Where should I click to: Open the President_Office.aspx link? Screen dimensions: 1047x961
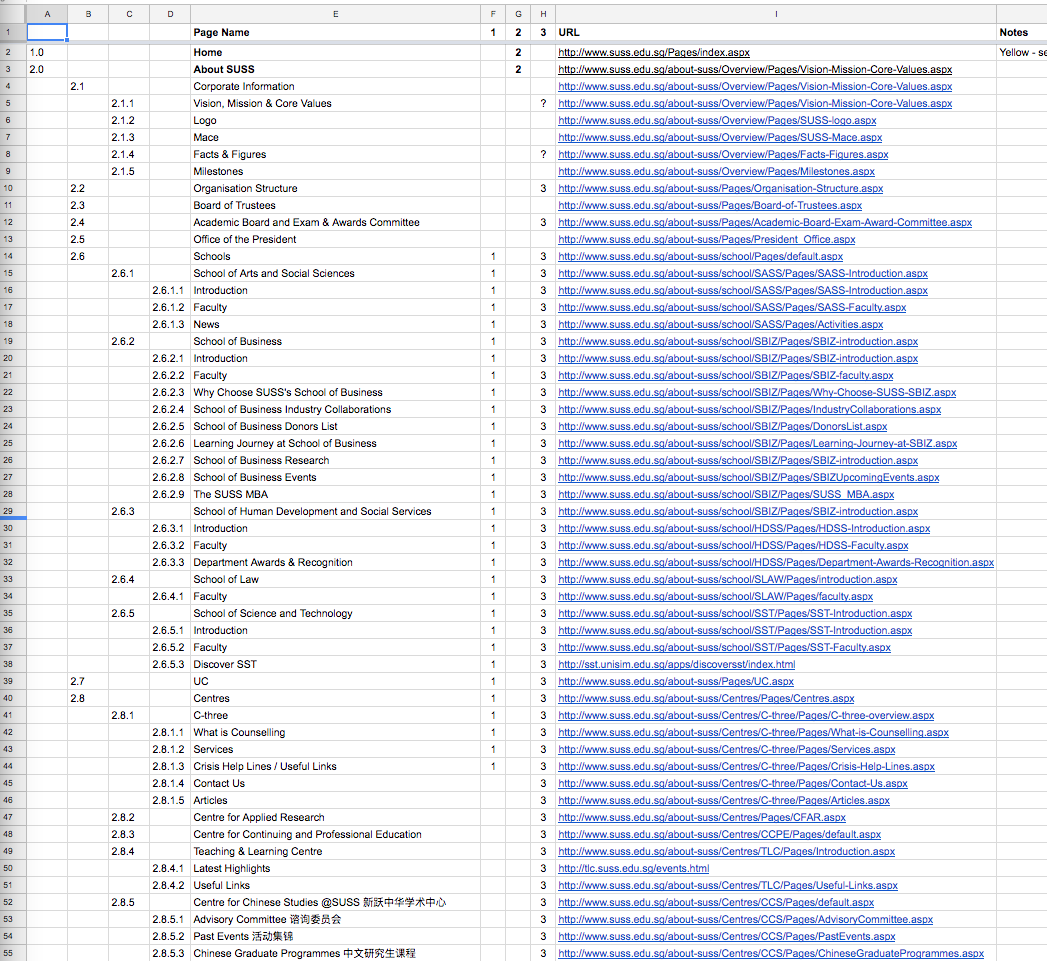[706, 239]
